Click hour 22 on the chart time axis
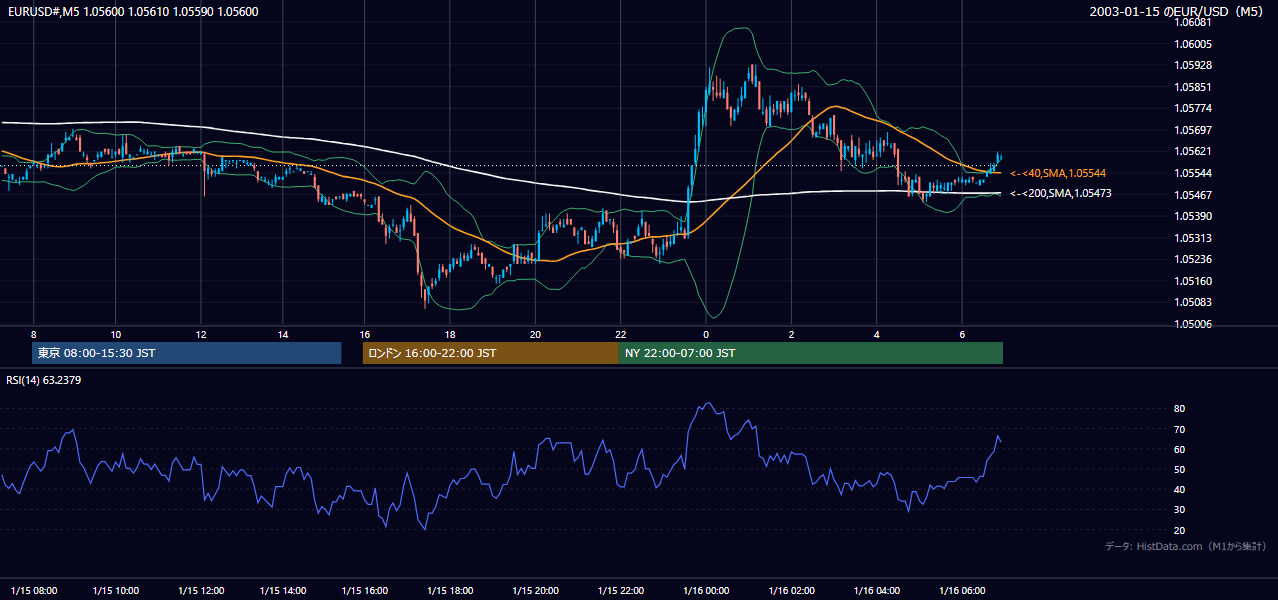Screen dimensions: 1278x600 [x=620, y=334]
